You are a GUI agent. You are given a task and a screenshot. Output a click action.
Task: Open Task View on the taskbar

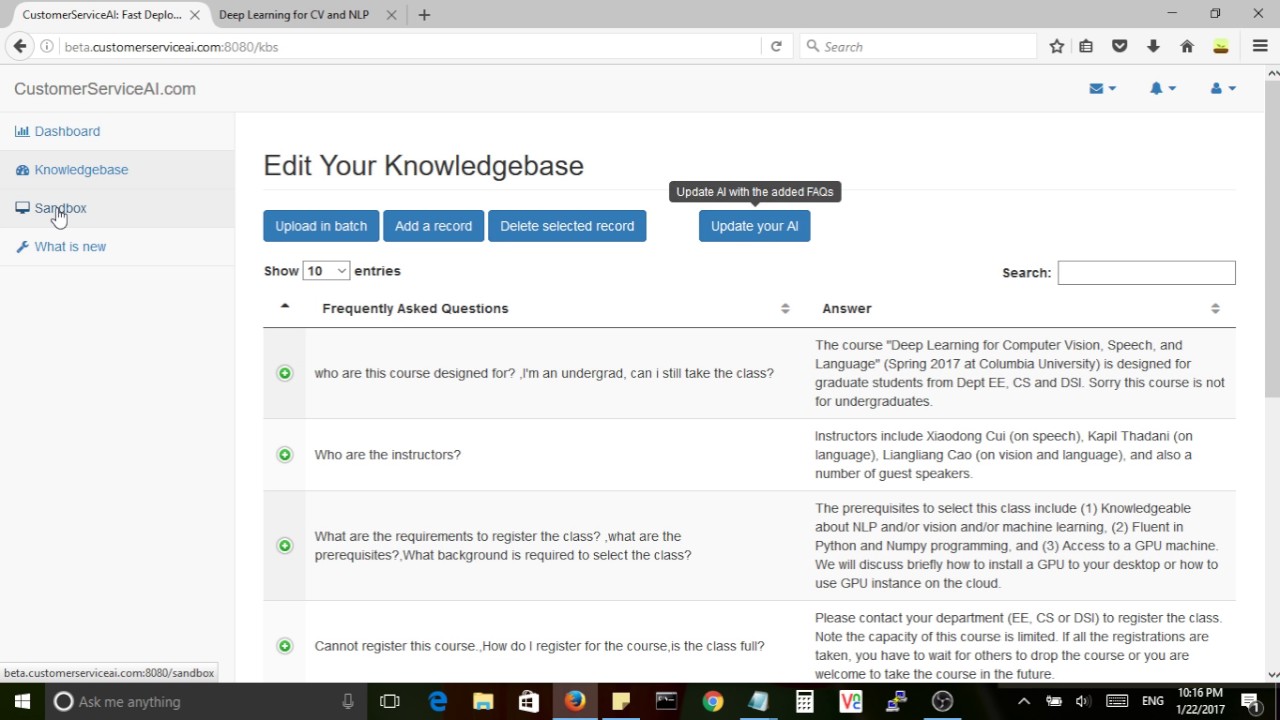[x=390, y=702]
